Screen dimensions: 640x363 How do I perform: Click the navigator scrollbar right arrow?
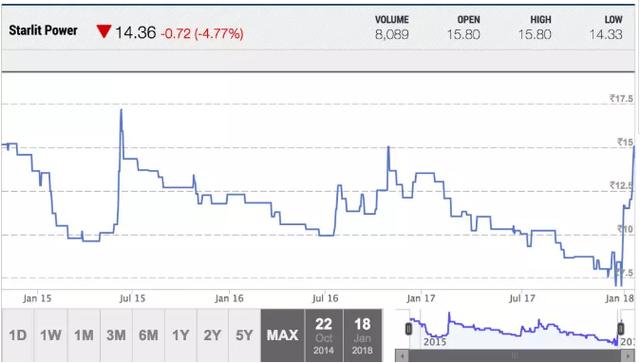[x=628, y=356]
